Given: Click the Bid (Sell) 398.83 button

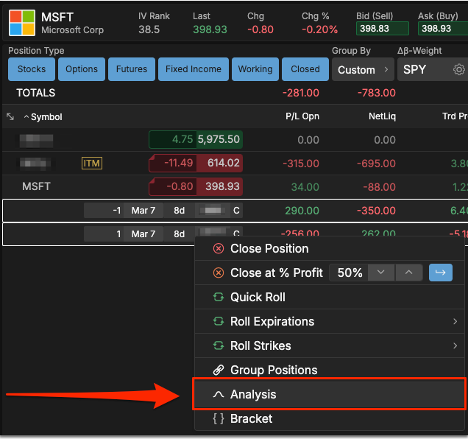Looking at the screenshot, I should [382, 29].
